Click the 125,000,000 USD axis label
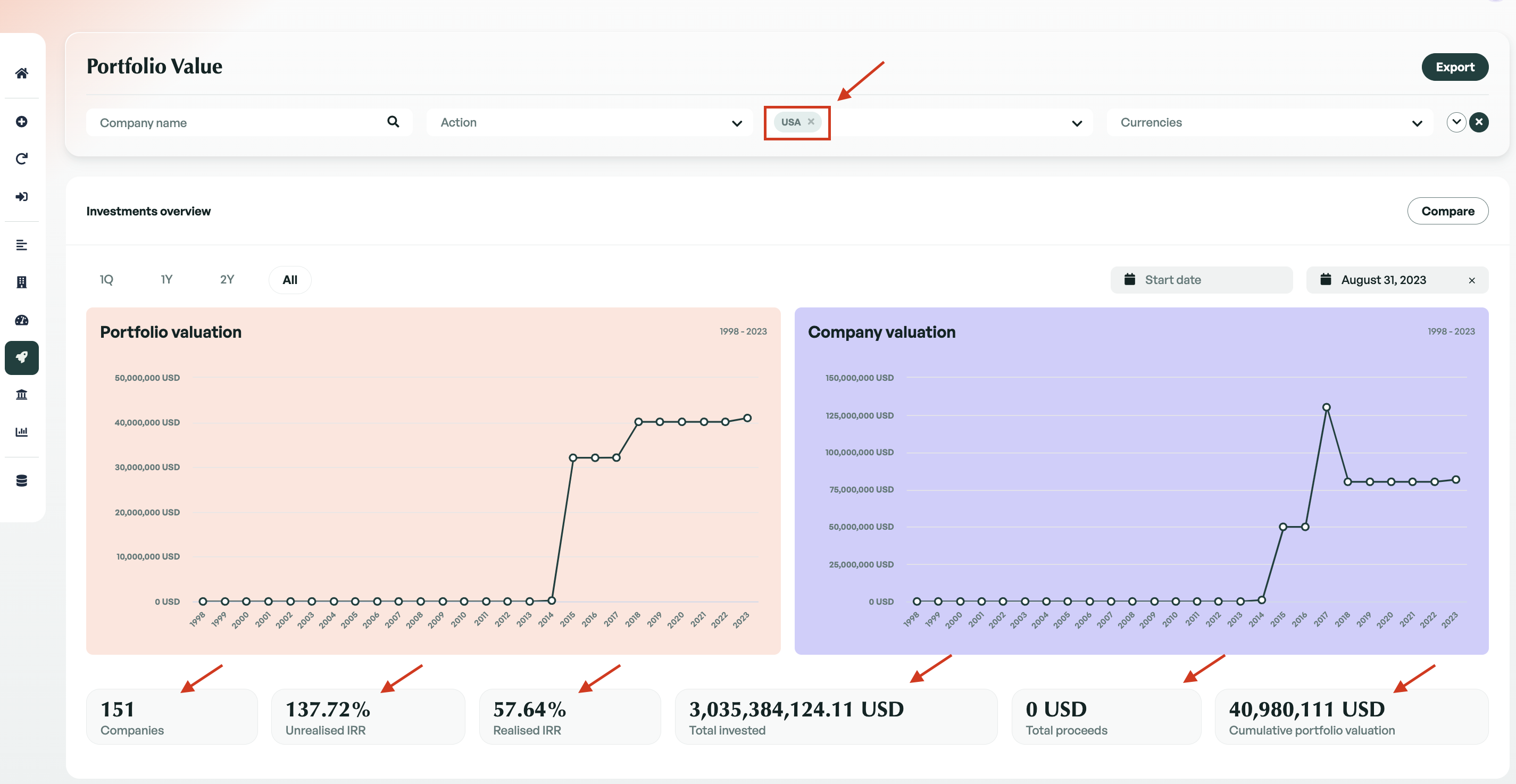 859,415
